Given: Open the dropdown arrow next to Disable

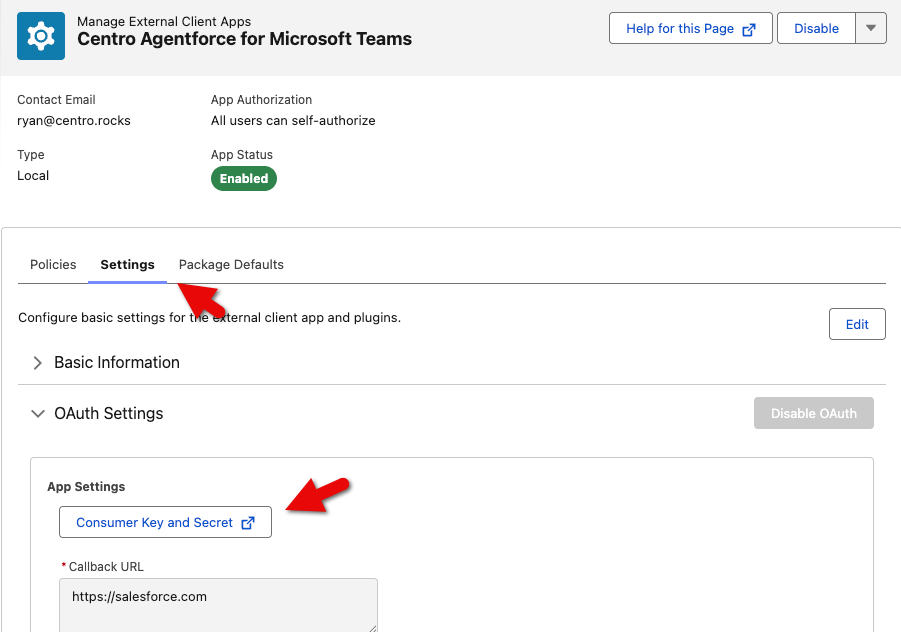Looking at the screenshot, I should 871,29.
